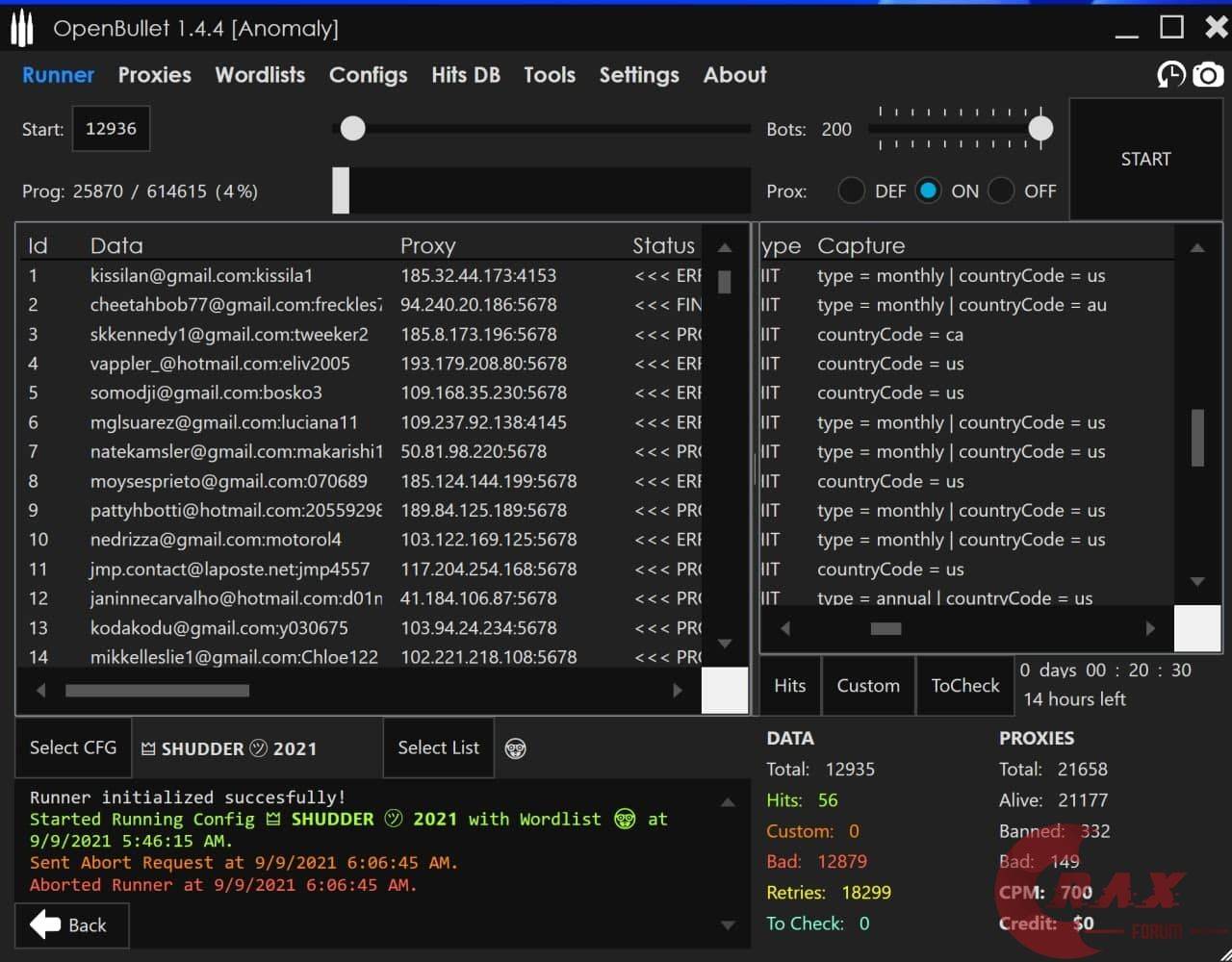This screenshot has width=1232, height=962.
Task: Open the history clock icon
Action: coord(1171,75)
